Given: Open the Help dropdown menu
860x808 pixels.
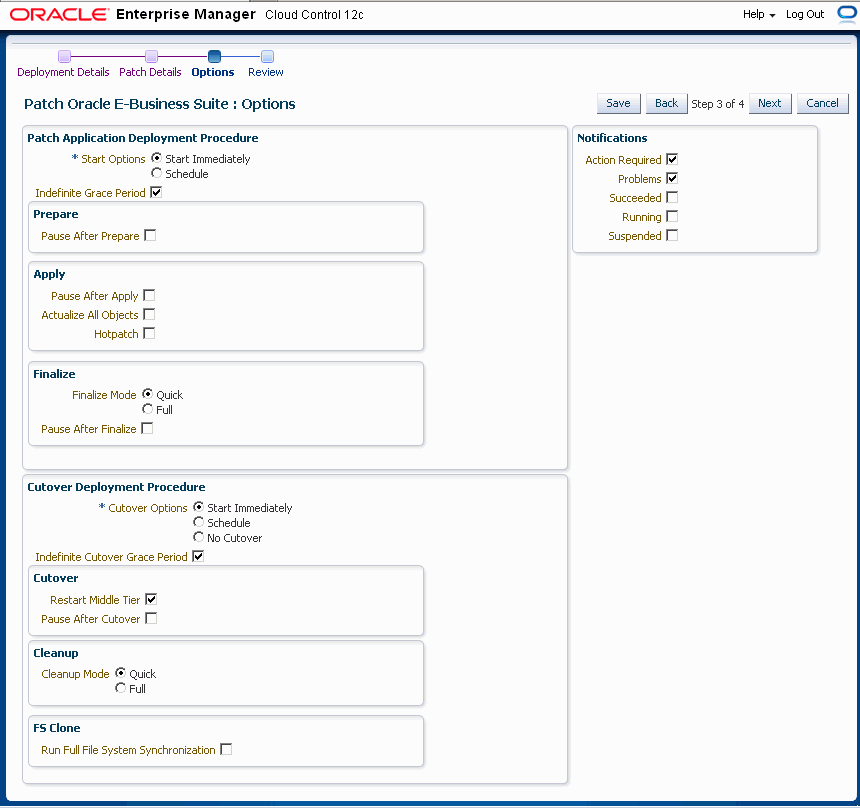Looking at the screenshot, I should [x=759, y=14].
